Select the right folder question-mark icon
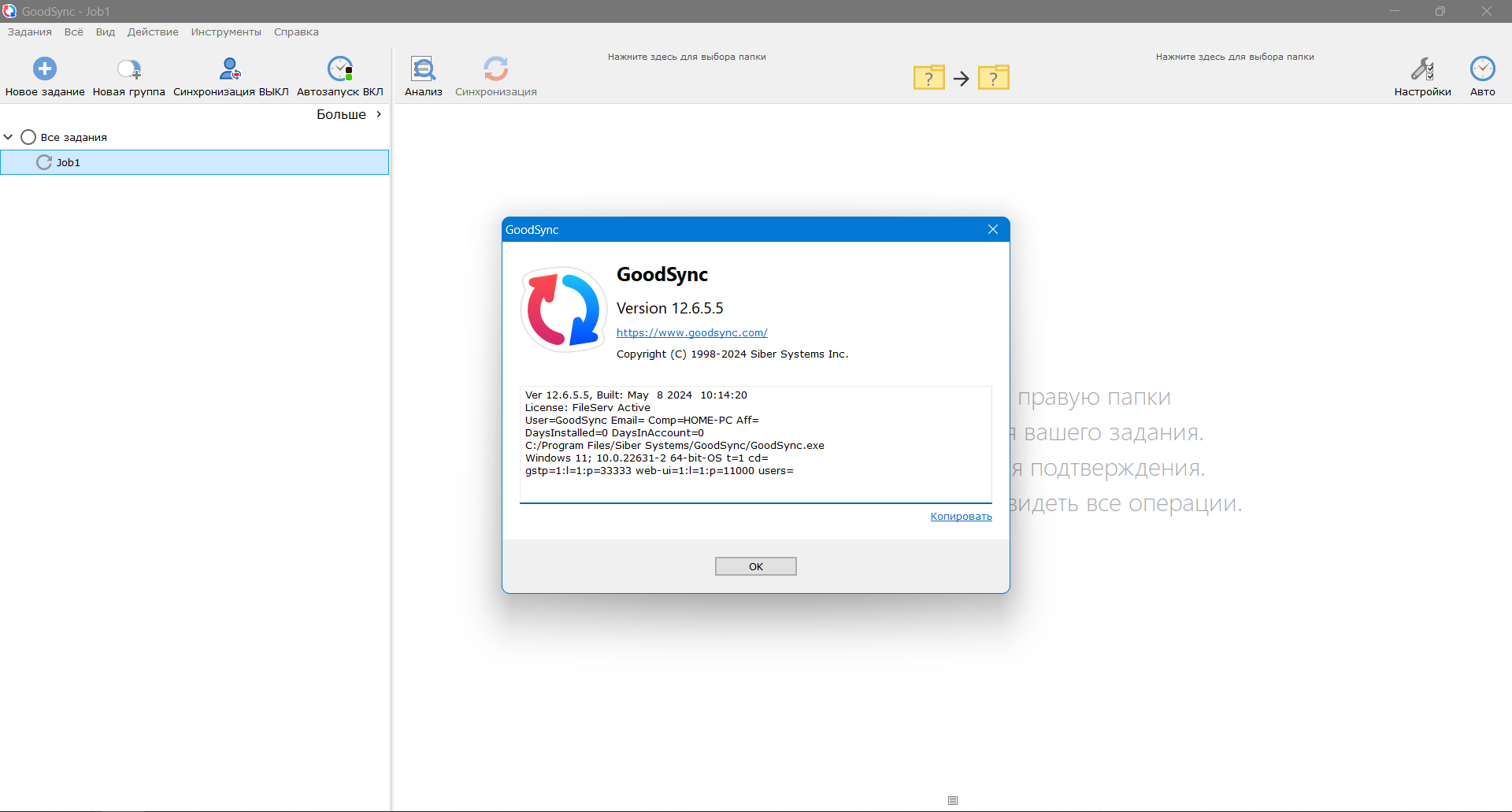This screenshot has height=812, width=1512. click(994, 77)
